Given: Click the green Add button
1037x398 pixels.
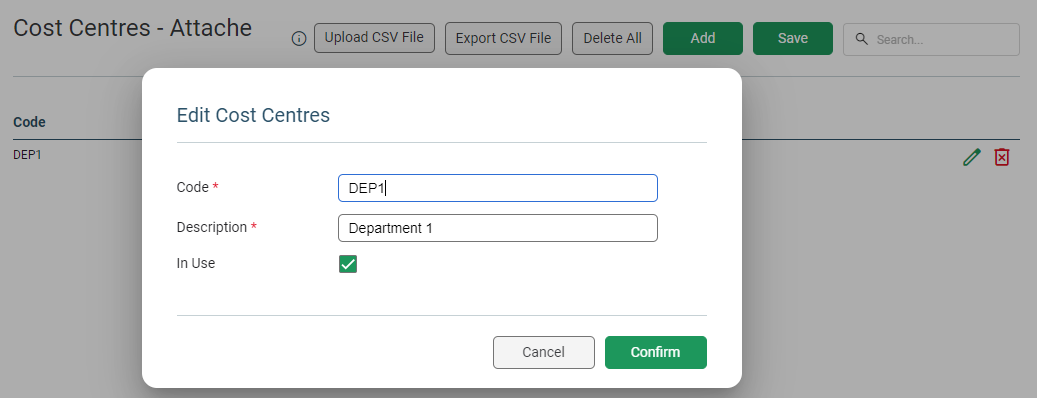Looking at the screenshot, I should click(703, 38).
